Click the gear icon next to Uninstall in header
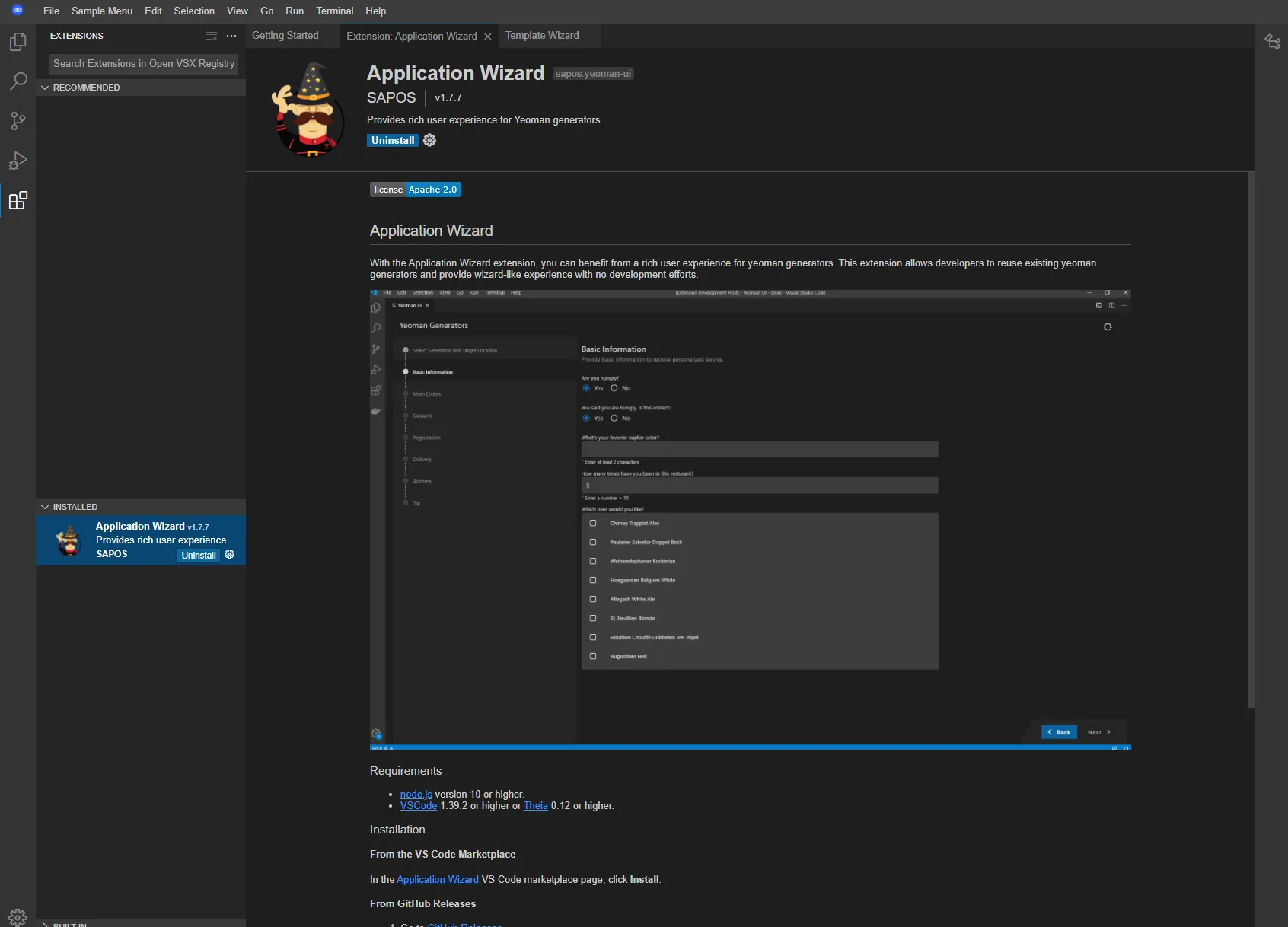Screen dimensions: 1288x927 coord(429,140)
